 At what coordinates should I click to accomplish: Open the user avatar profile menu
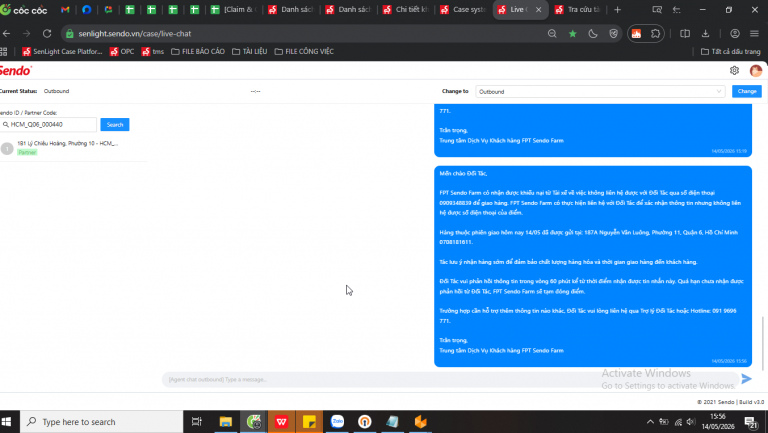coord(756,71)
